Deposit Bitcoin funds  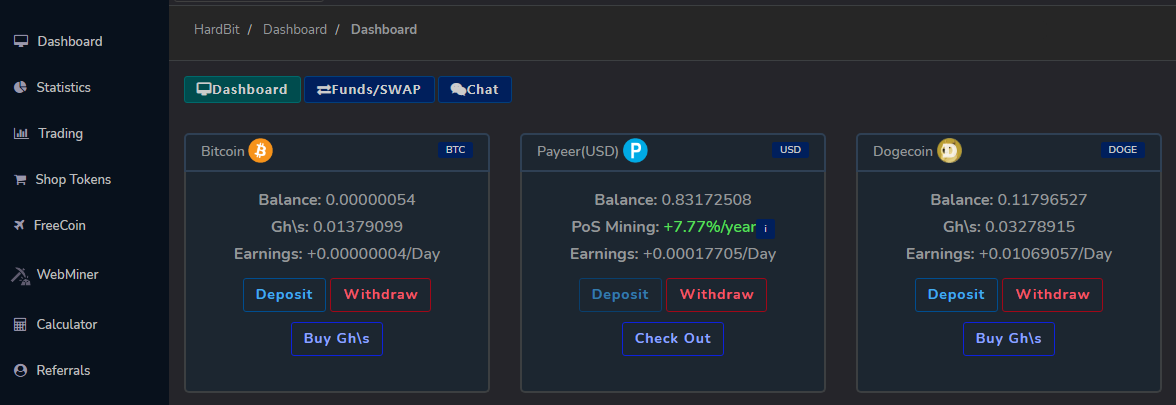click(x=284, y=295)
